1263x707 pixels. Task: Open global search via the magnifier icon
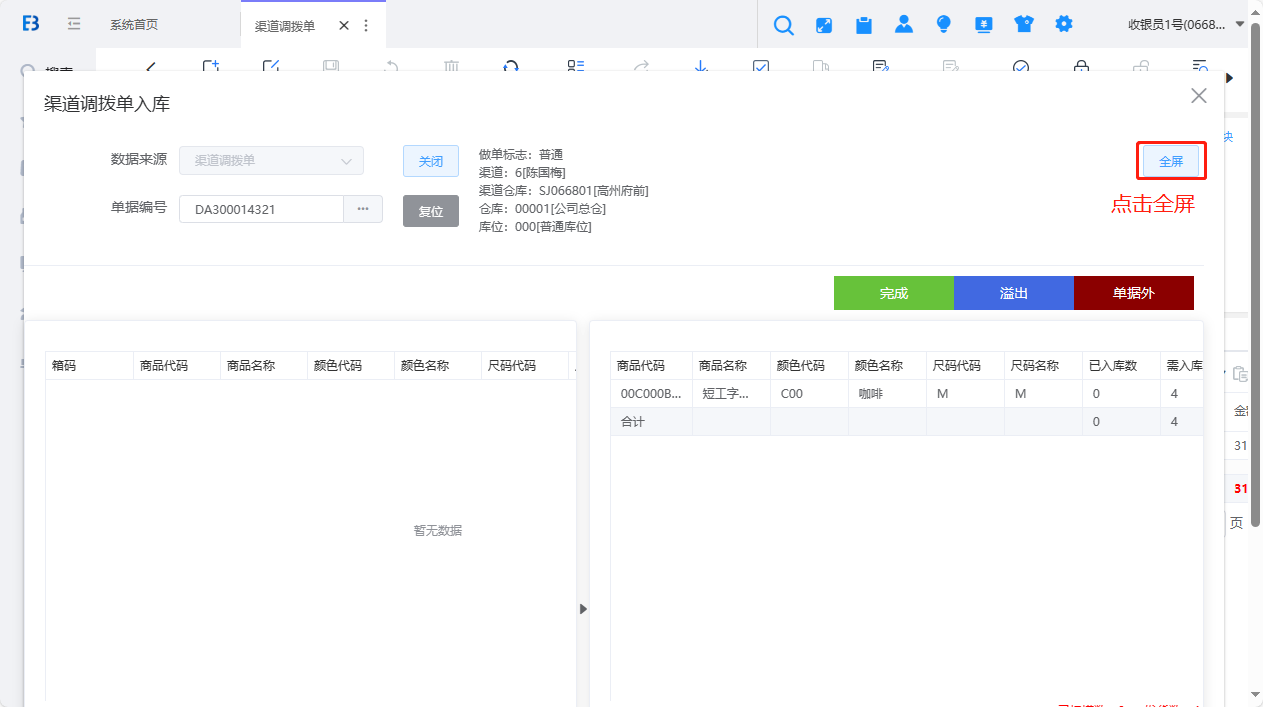[784, 25]
